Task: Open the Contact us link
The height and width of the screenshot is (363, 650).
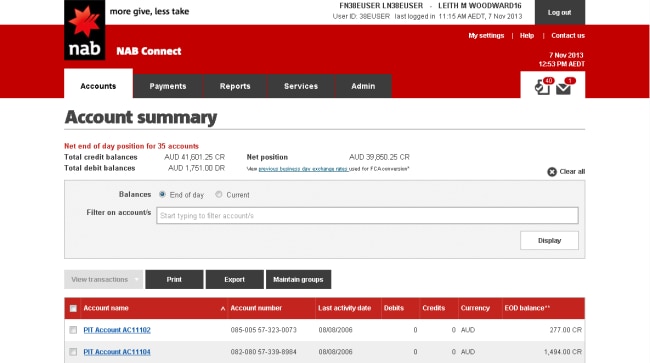Action: click(x=568, y=36)
